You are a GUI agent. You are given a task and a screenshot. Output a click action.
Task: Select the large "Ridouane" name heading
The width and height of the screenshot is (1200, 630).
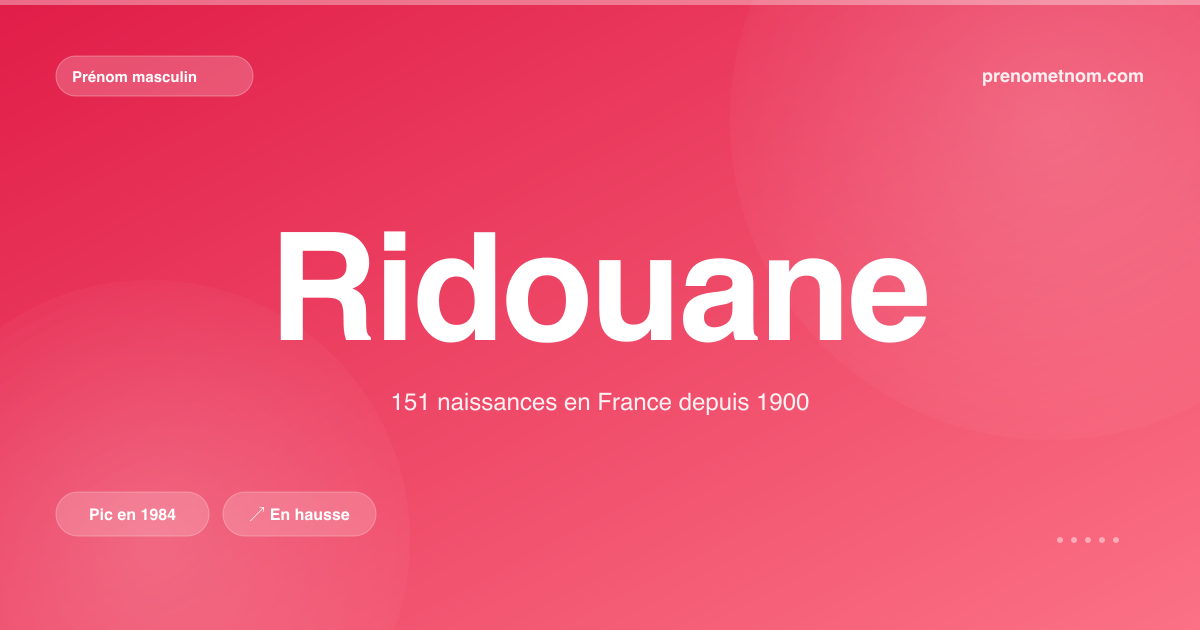pos(601,287)
